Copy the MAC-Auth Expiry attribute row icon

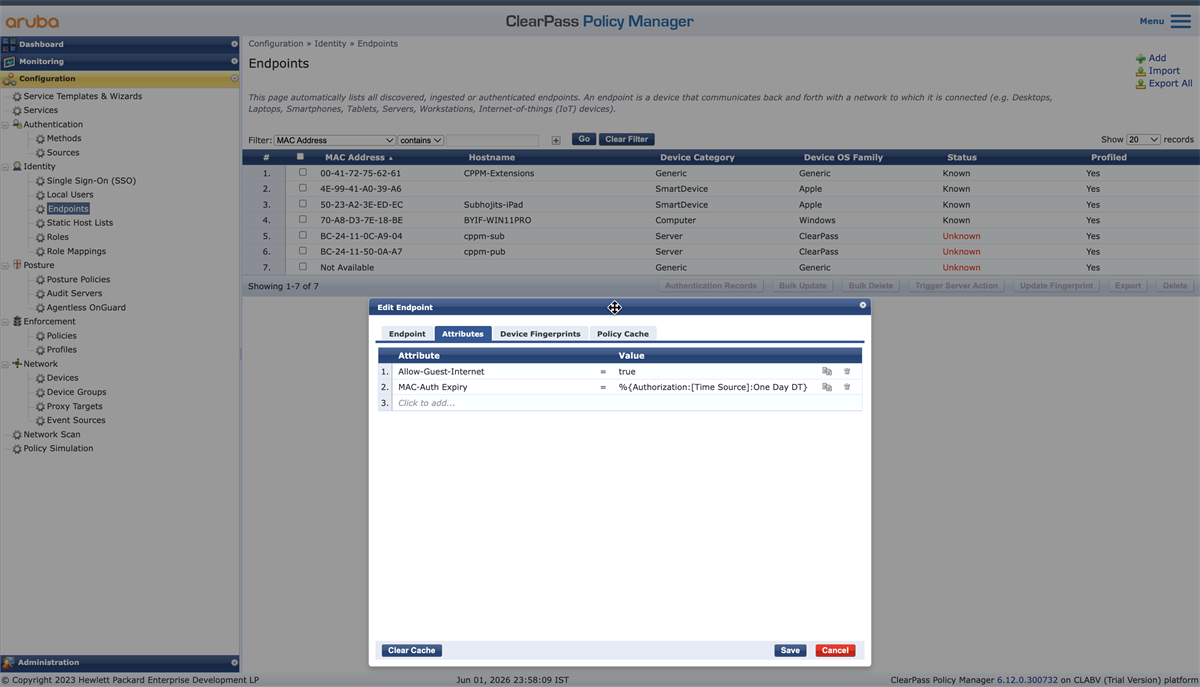(x=827, y=387)
